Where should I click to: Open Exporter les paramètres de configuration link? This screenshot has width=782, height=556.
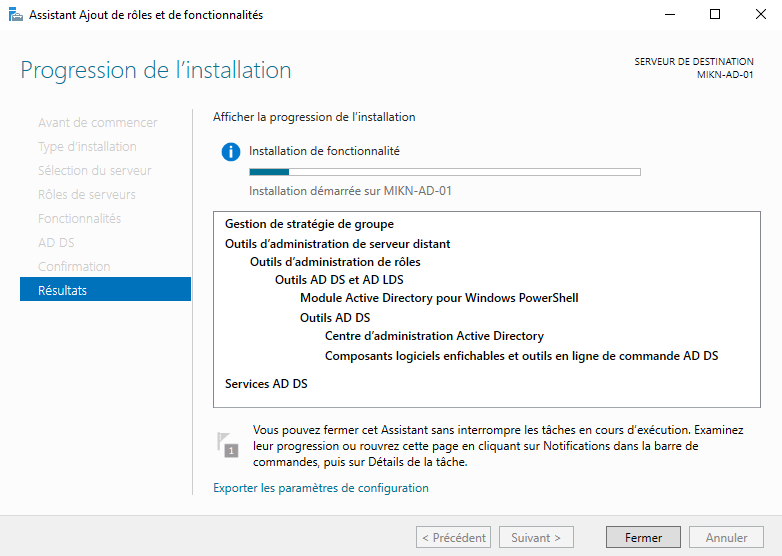click(x=321, y=488)
